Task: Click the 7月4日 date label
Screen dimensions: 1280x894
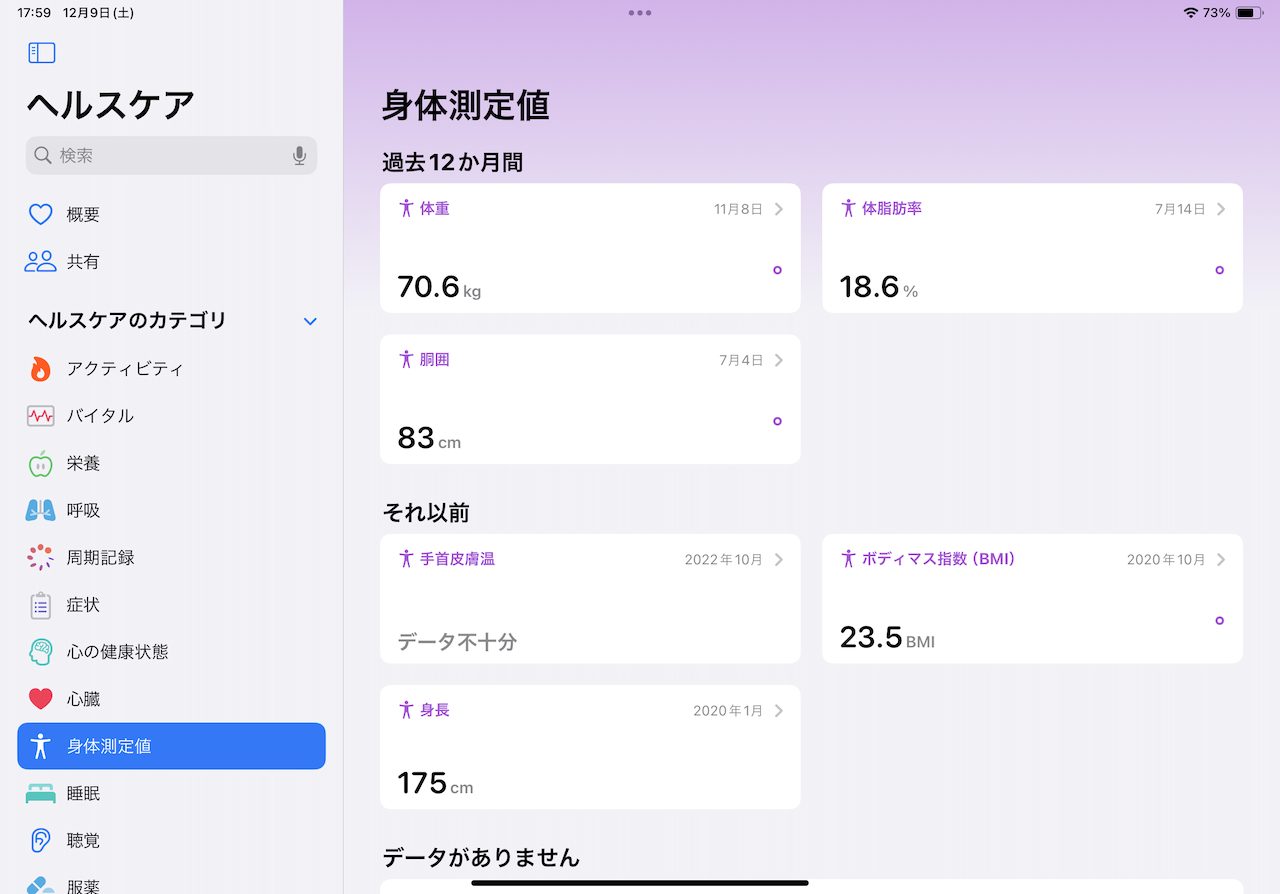Action: coord(741,360)
